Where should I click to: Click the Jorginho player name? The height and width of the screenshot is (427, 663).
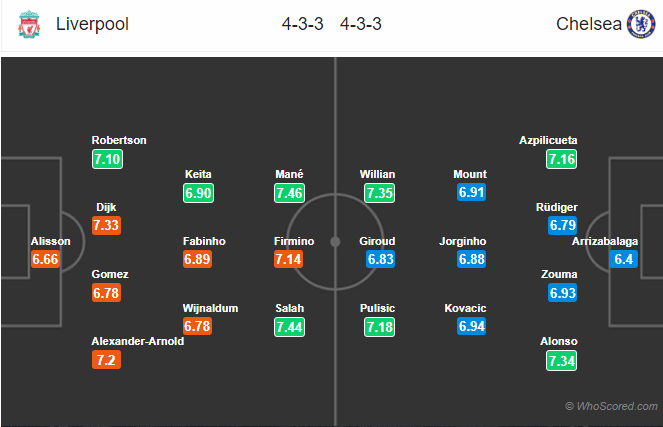coord(463,241)
